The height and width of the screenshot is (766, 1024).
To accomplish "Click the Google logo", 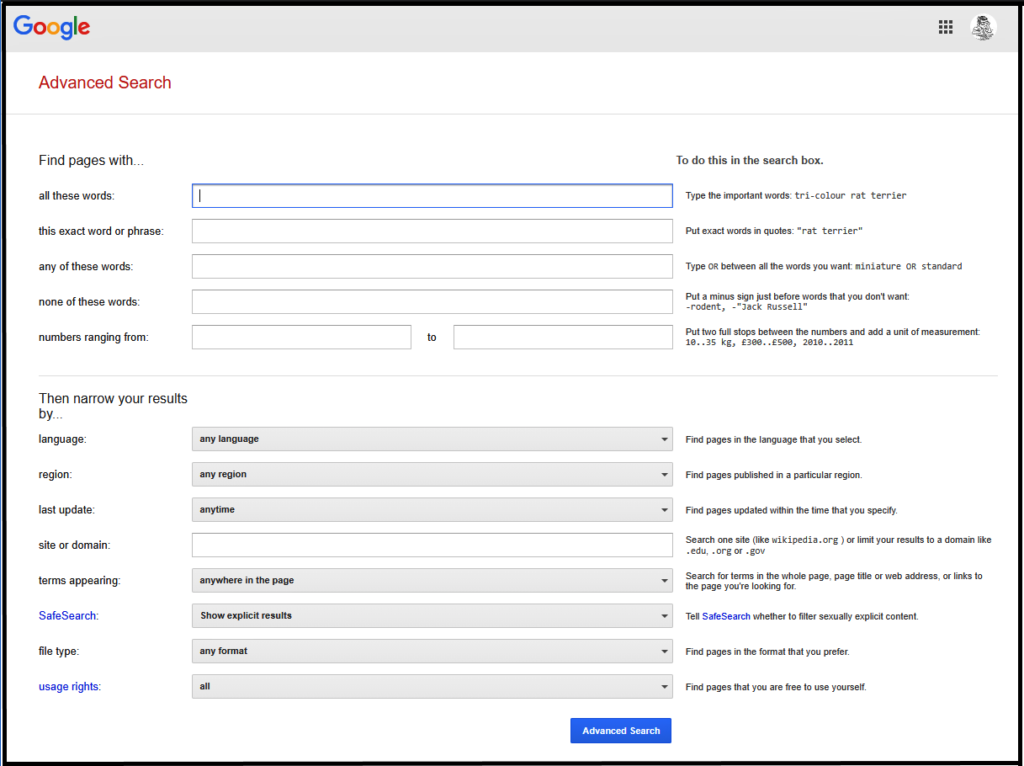I will pos(52,27).
